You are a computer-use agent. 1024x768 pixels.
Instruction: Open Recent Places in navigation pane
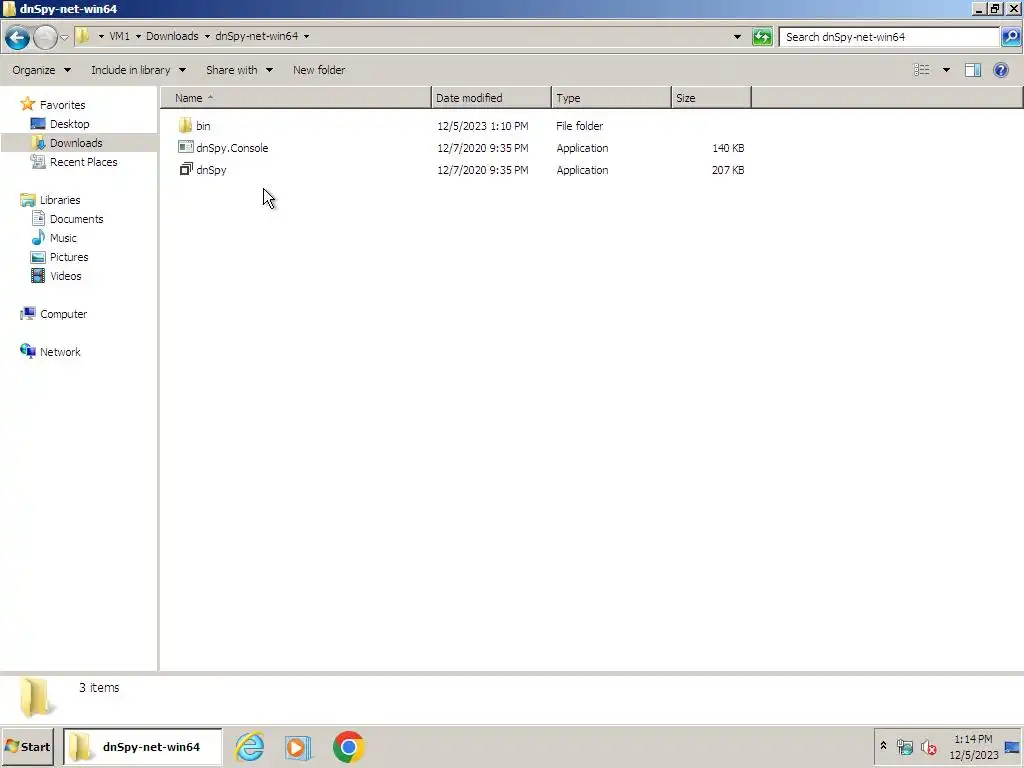(84, 162)
